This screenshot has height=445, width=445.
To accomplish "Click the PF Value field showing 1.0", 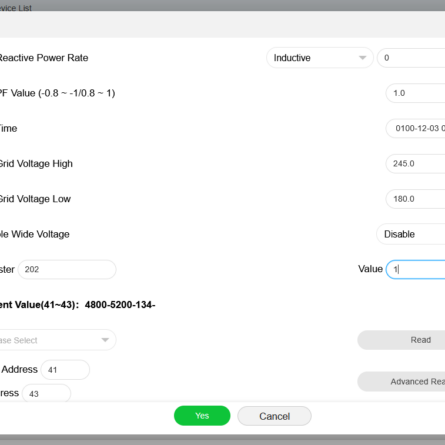I will pos(415,93).
